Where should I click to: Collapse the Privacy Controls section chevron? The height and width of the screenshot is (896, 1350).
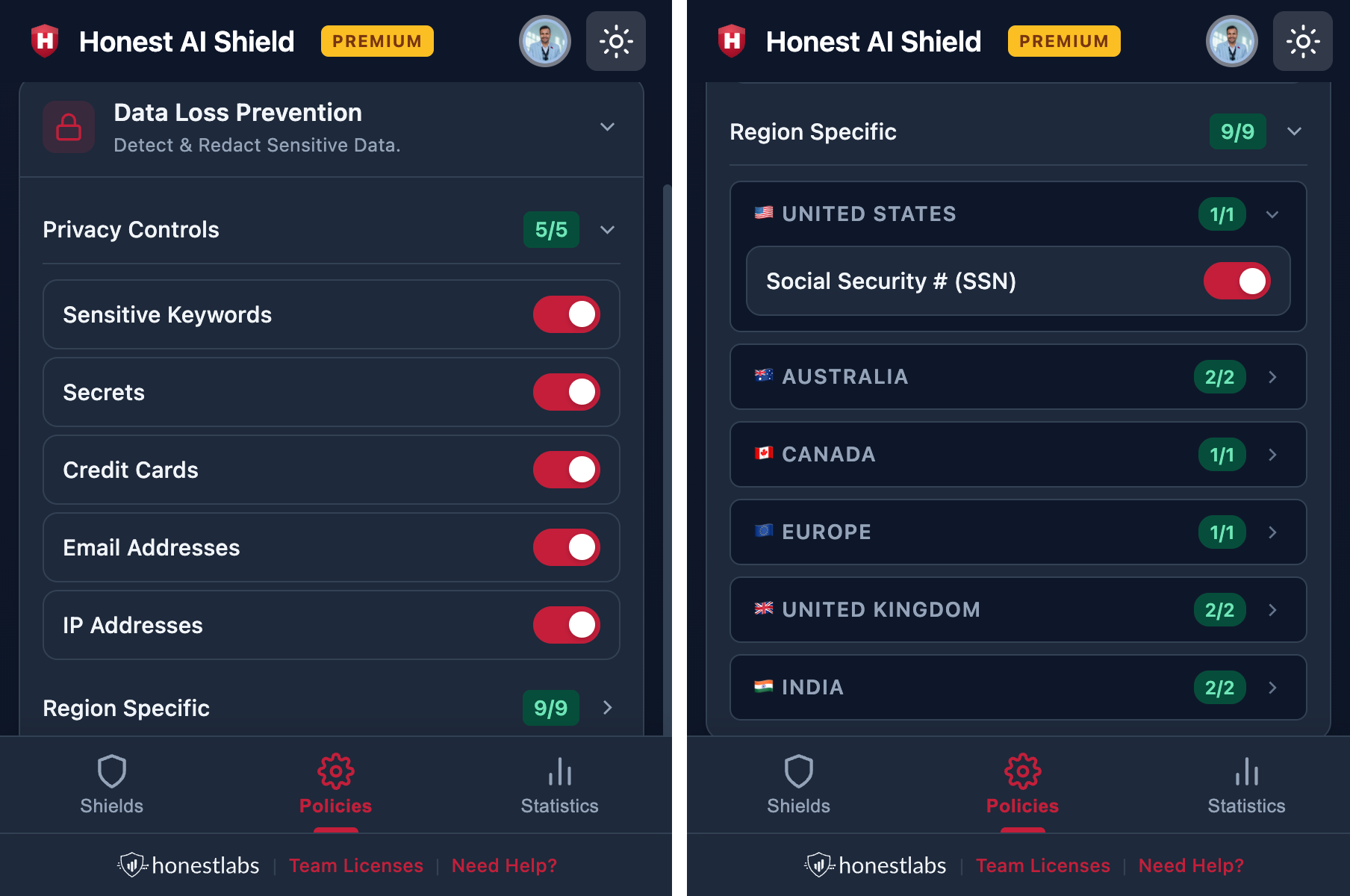pyautogui.click(x=608, y=229)
